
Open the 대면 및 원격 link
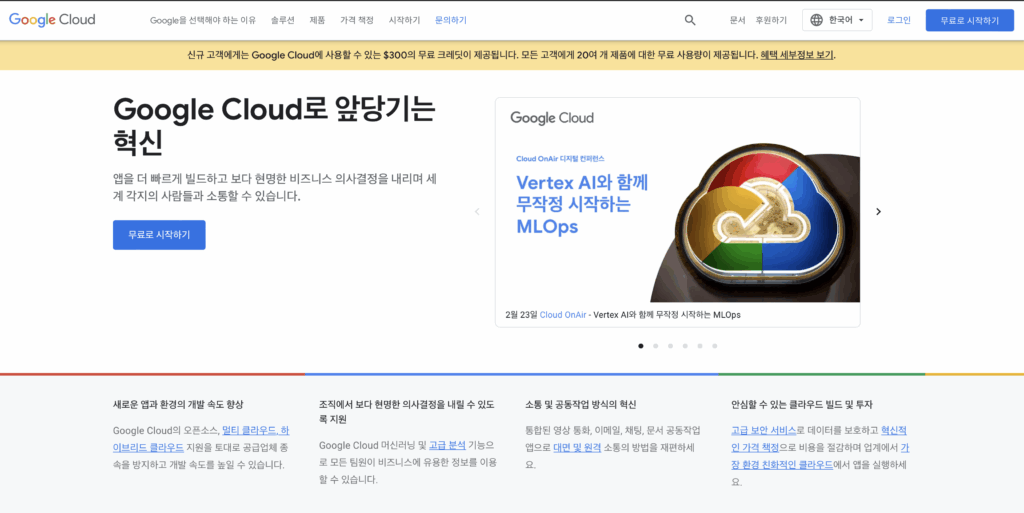[x=577, y=448]
